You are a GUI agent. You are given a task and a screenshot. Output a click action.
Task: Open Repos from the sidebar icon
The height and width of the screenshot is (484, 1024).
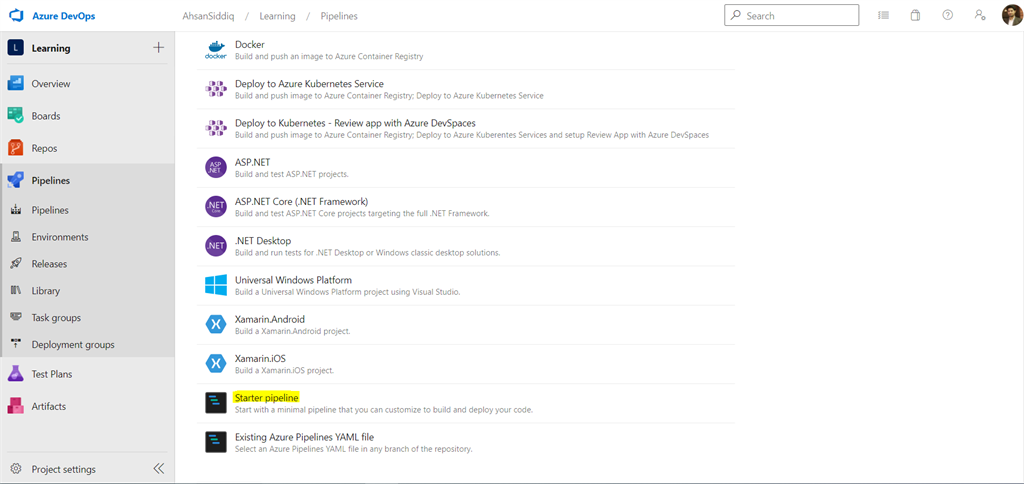point(16,148)
